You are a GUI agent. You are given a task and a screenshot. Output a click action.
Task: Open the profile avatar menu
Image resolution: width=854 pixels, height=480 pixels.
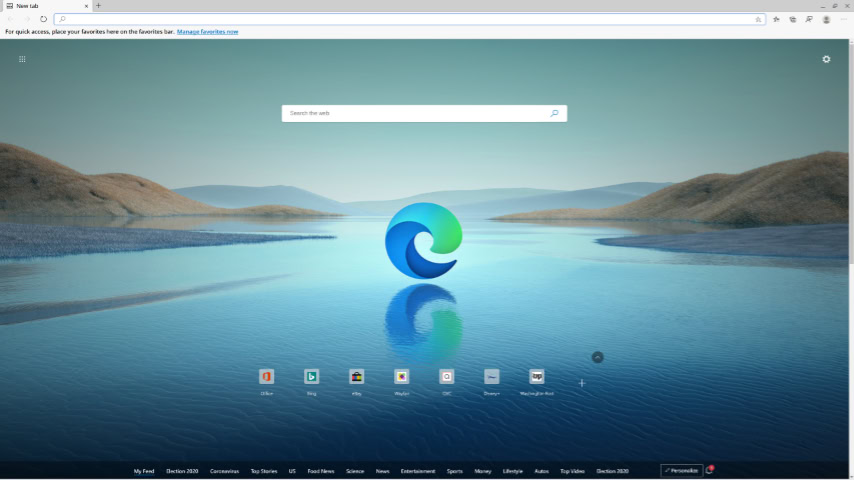(x=826, y=20)
